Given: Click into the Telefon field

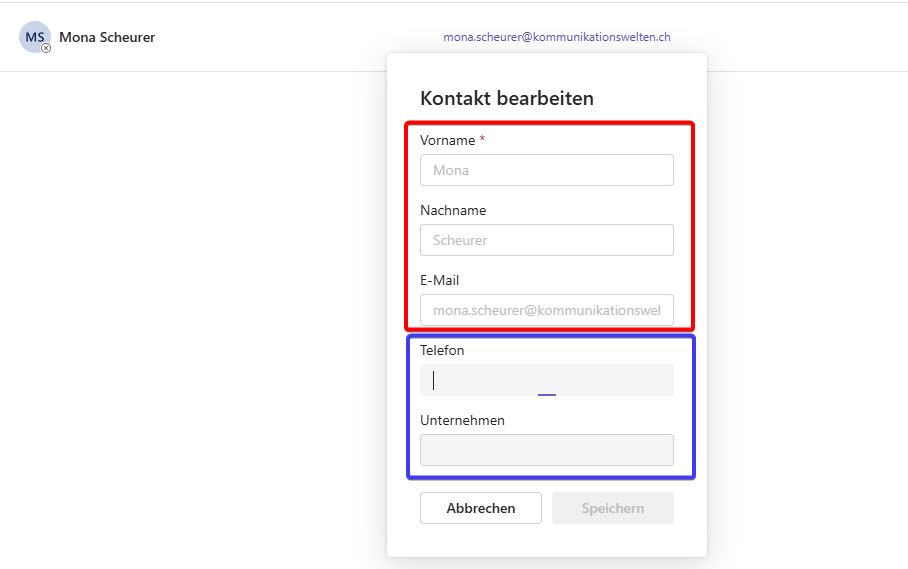Looking at the screenshot, I should coord(546,380).
